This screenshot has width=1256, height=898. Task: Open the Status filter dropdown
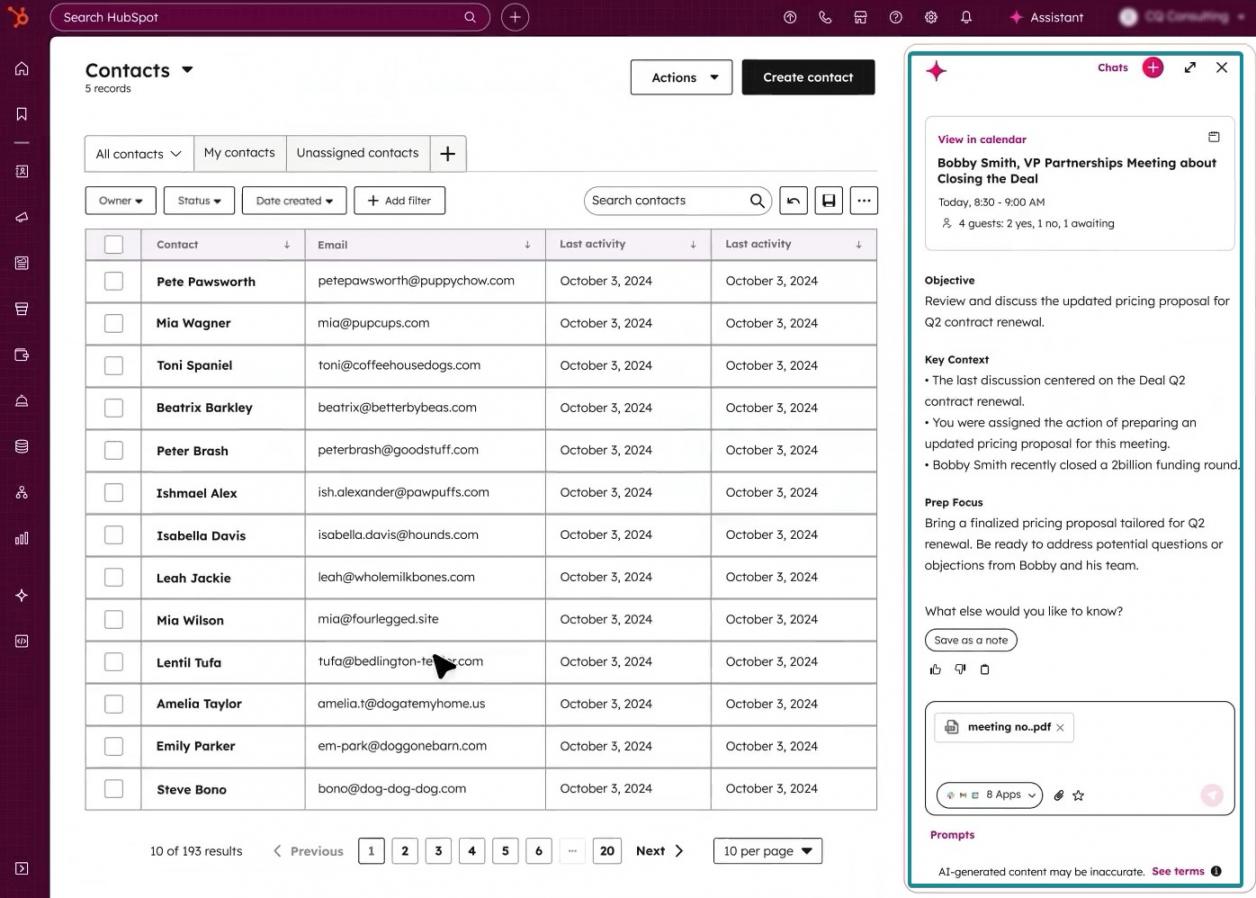199,200
